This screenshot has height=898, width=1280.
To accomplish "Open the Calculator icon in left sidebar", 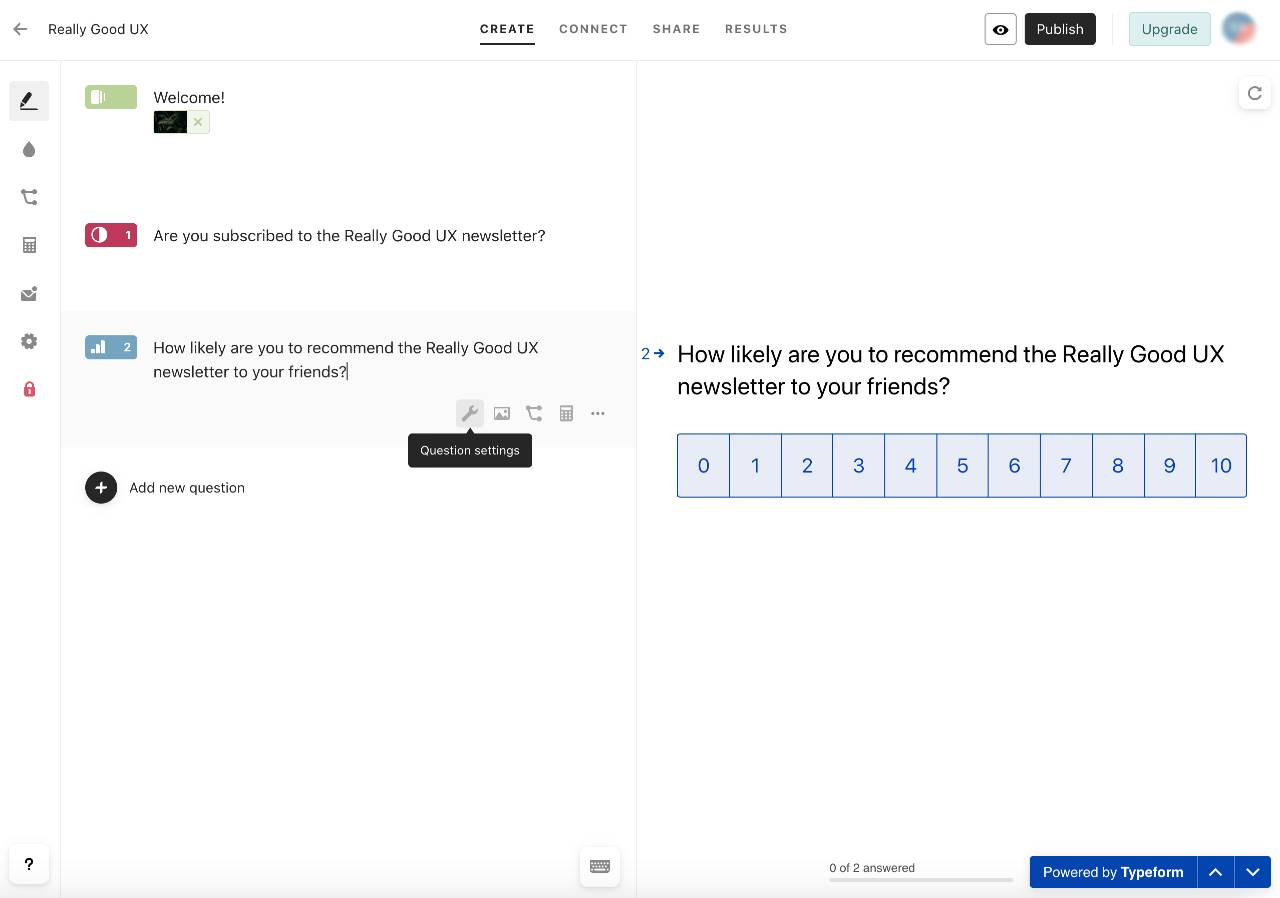I will (29, 245).
